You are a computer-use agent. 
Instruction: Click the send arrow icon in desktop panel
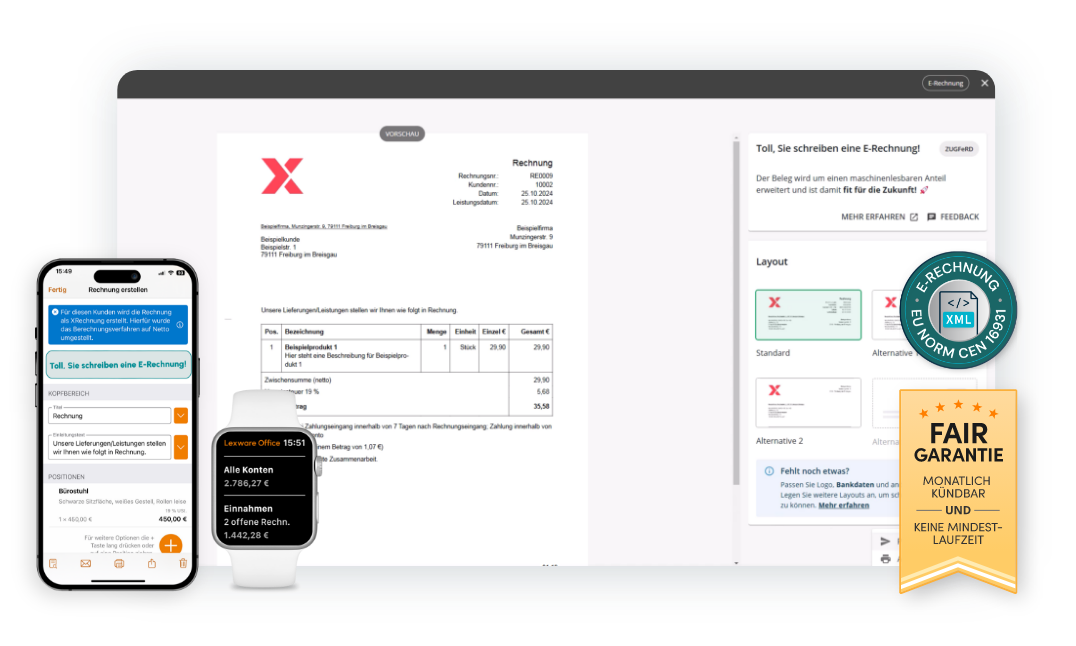pos(885,541)
